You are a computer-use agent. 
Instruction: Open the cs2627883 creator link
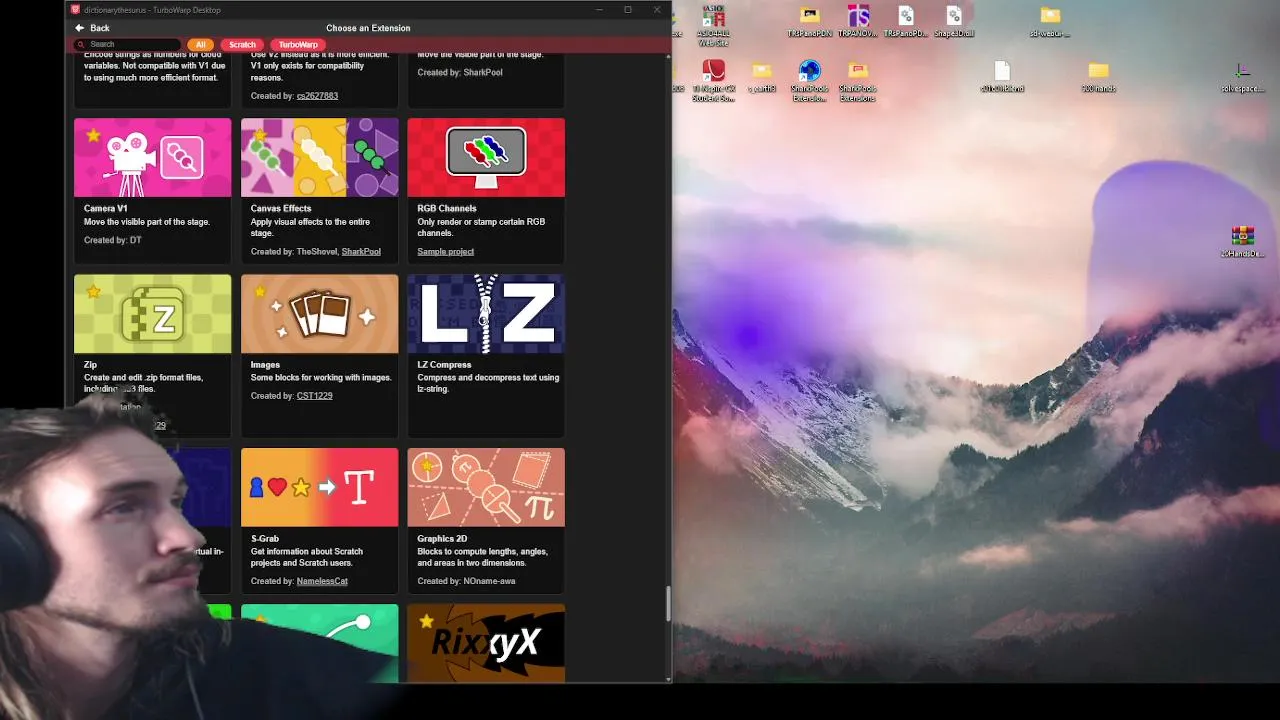(x=317, y=96)
